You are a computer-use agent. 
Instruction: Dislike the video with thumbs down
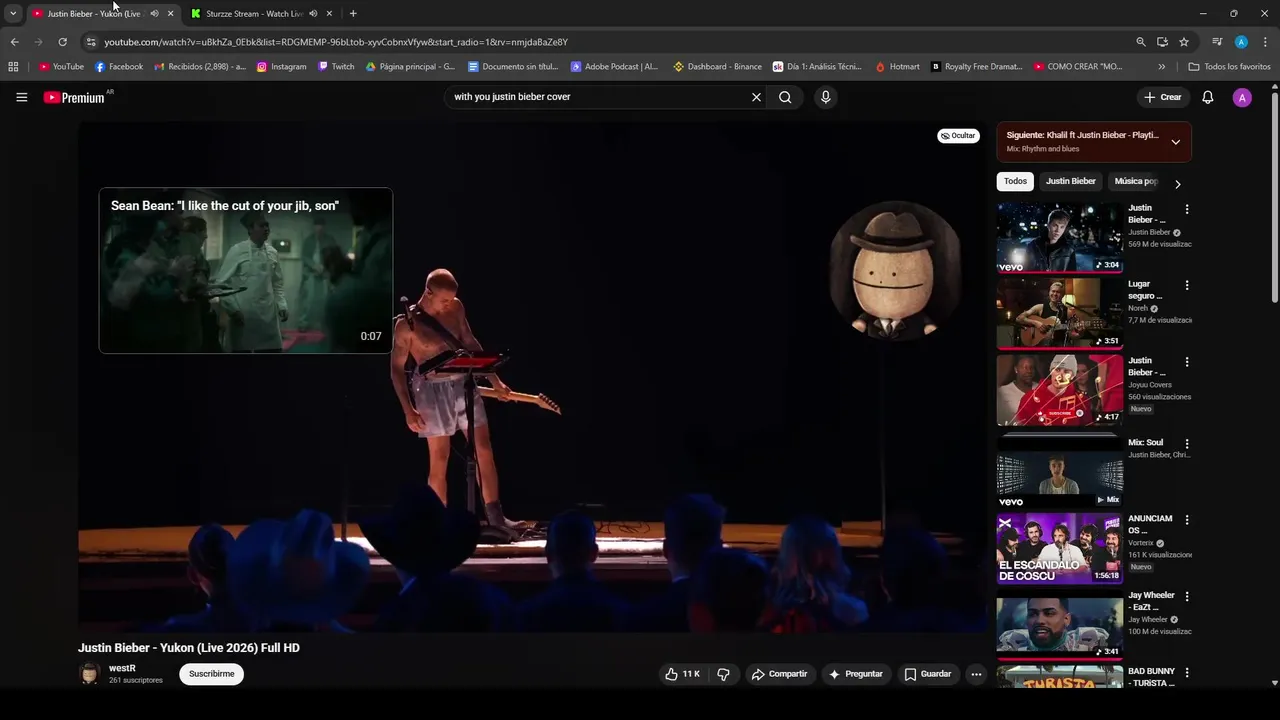point(723,674)
